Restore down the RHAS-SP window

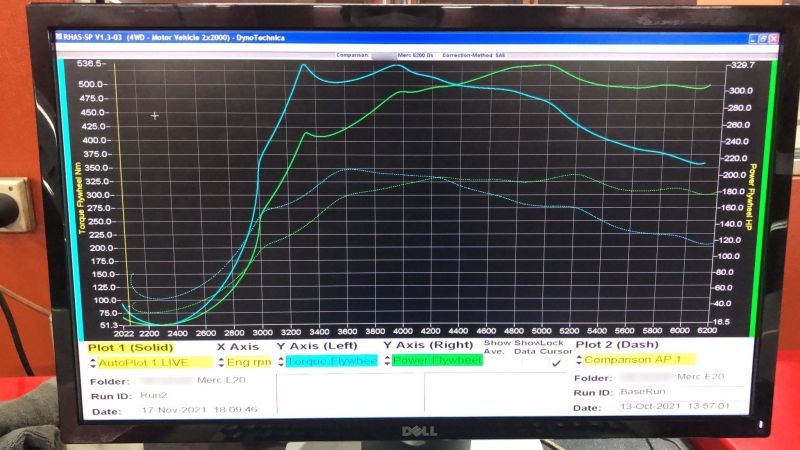pyautogui.click(x=763, y=39)
